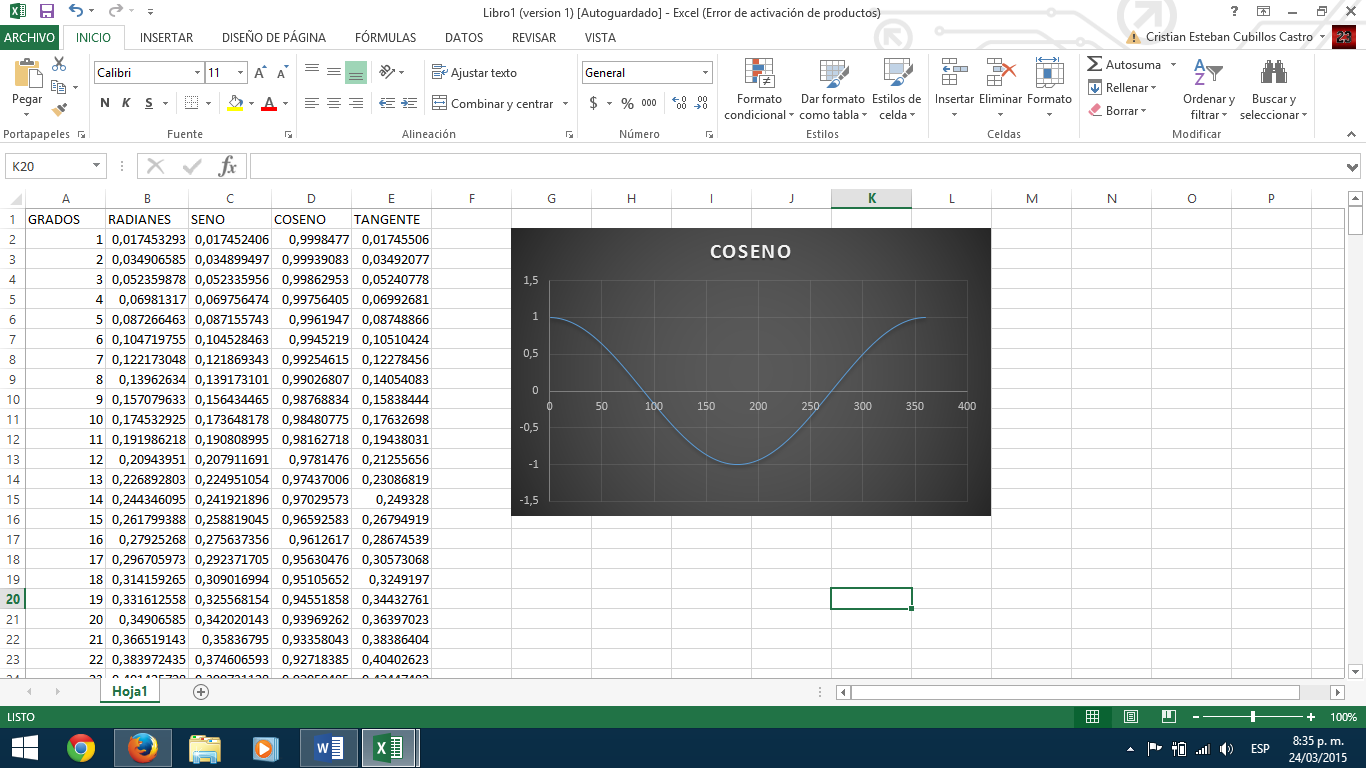Open Ordenar y filtrar options
Screen dimensions: 1366x768
[1208, 90]
